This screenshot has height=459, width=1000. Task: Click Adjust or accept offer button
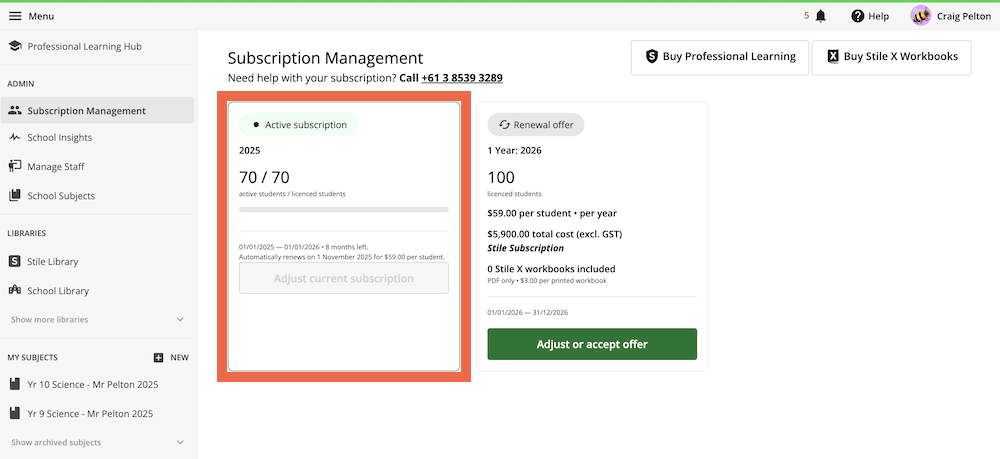[592, 344]
